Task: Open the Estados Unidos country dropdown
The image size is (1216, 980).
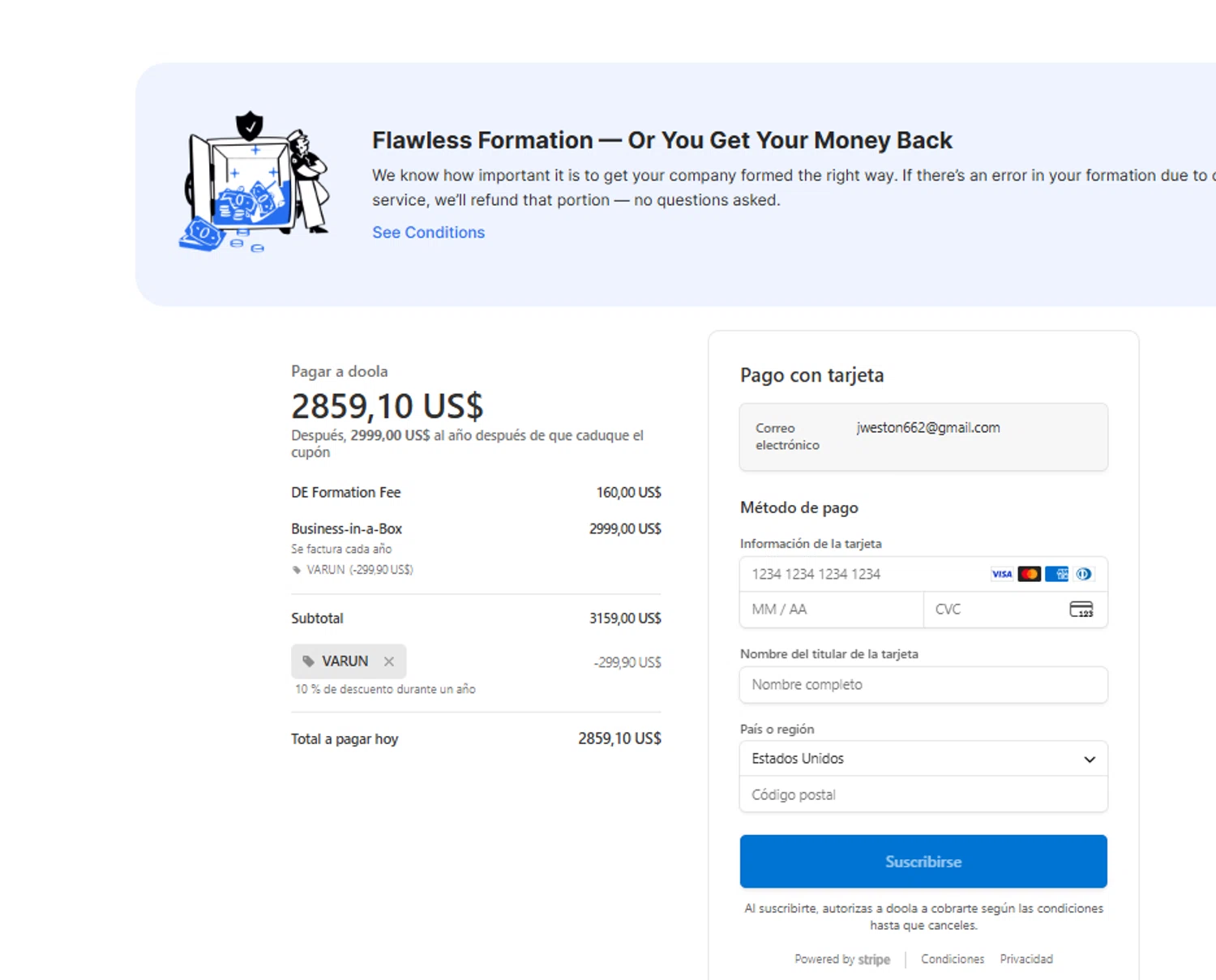Action: pyautogui.click(x=923, y=759)
